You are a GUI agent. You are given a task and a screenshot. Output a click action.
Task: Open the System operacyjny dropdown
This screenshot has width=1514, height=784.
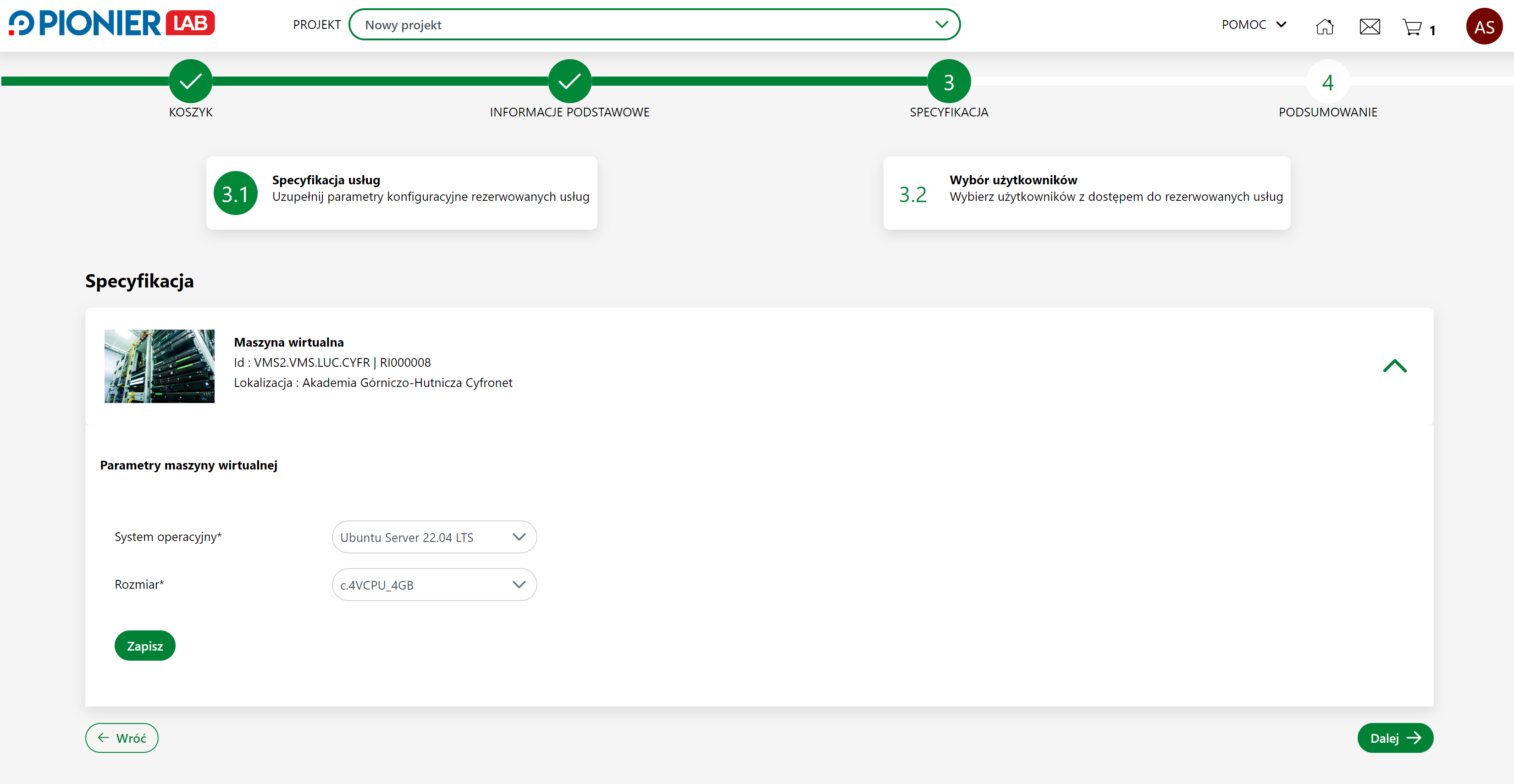[x=434, y=536]
